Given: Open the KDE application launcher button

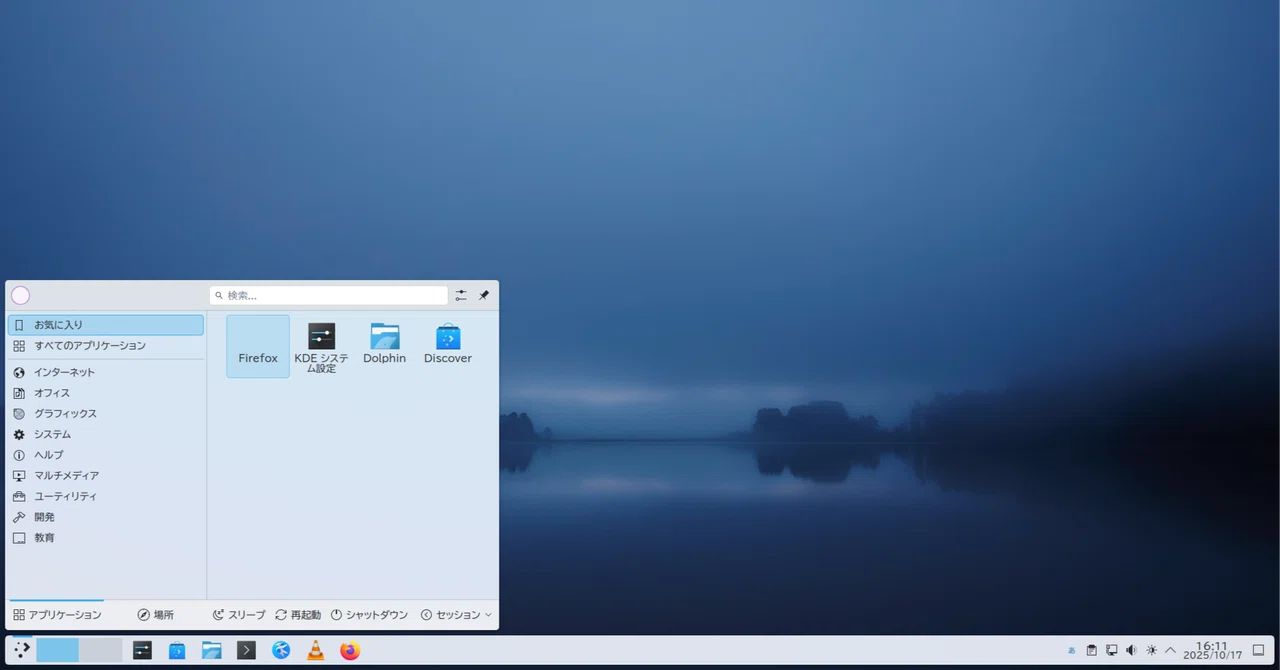Looking at the screenshot, I should point(21,650).
